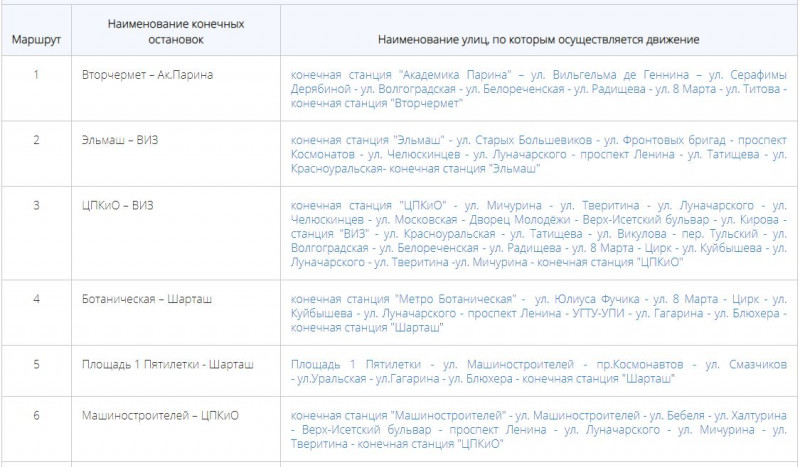Image resolution: width=800 pixels, height=467 pixels.
Task: Click the "Наименование улиц" column header
Action: pyautogui.click(x=538, y=39)
